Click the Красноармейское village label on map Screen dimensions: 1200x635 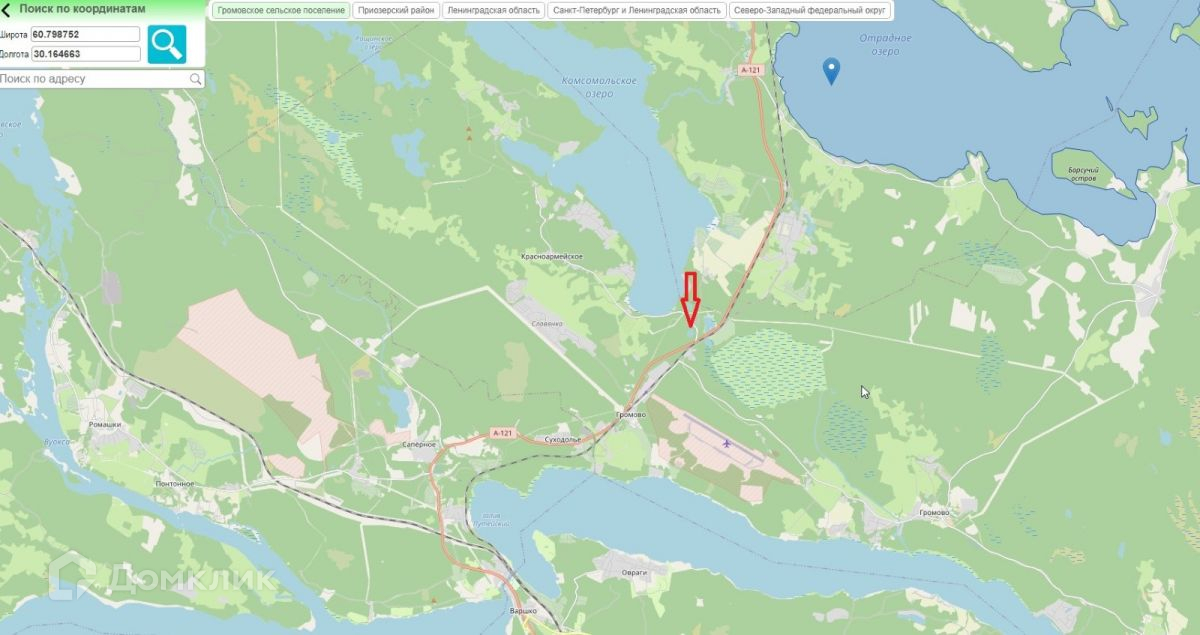(x=552, y=257)
